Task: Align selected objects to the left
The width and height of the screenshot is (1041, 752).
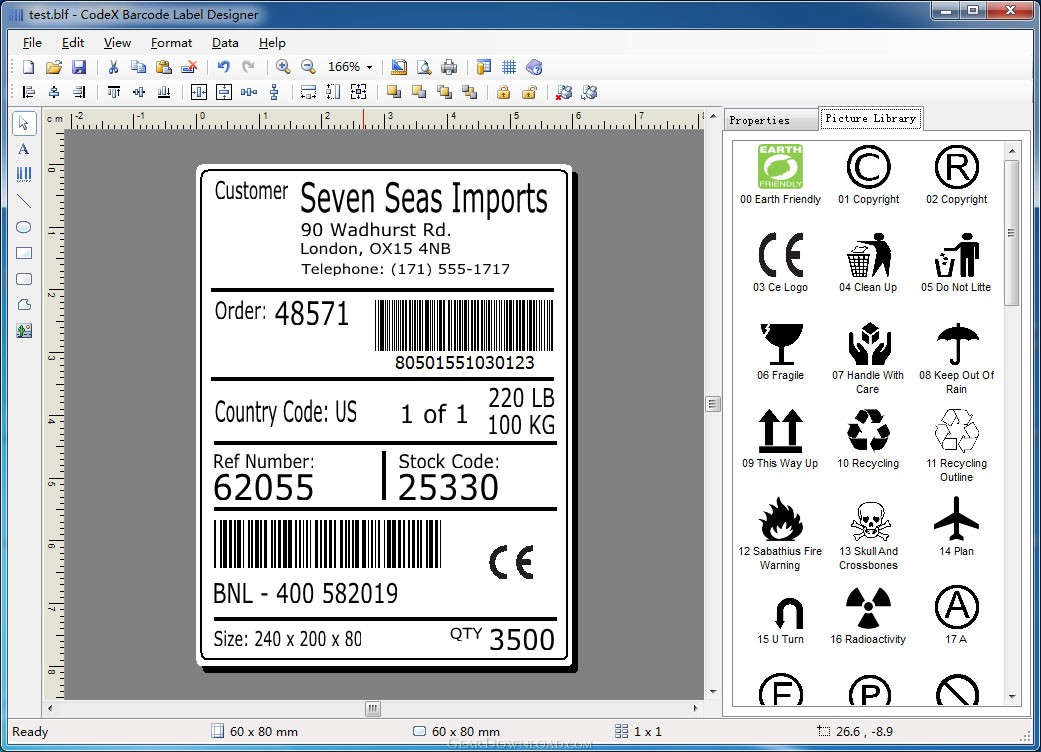Action: coord(29,92)
